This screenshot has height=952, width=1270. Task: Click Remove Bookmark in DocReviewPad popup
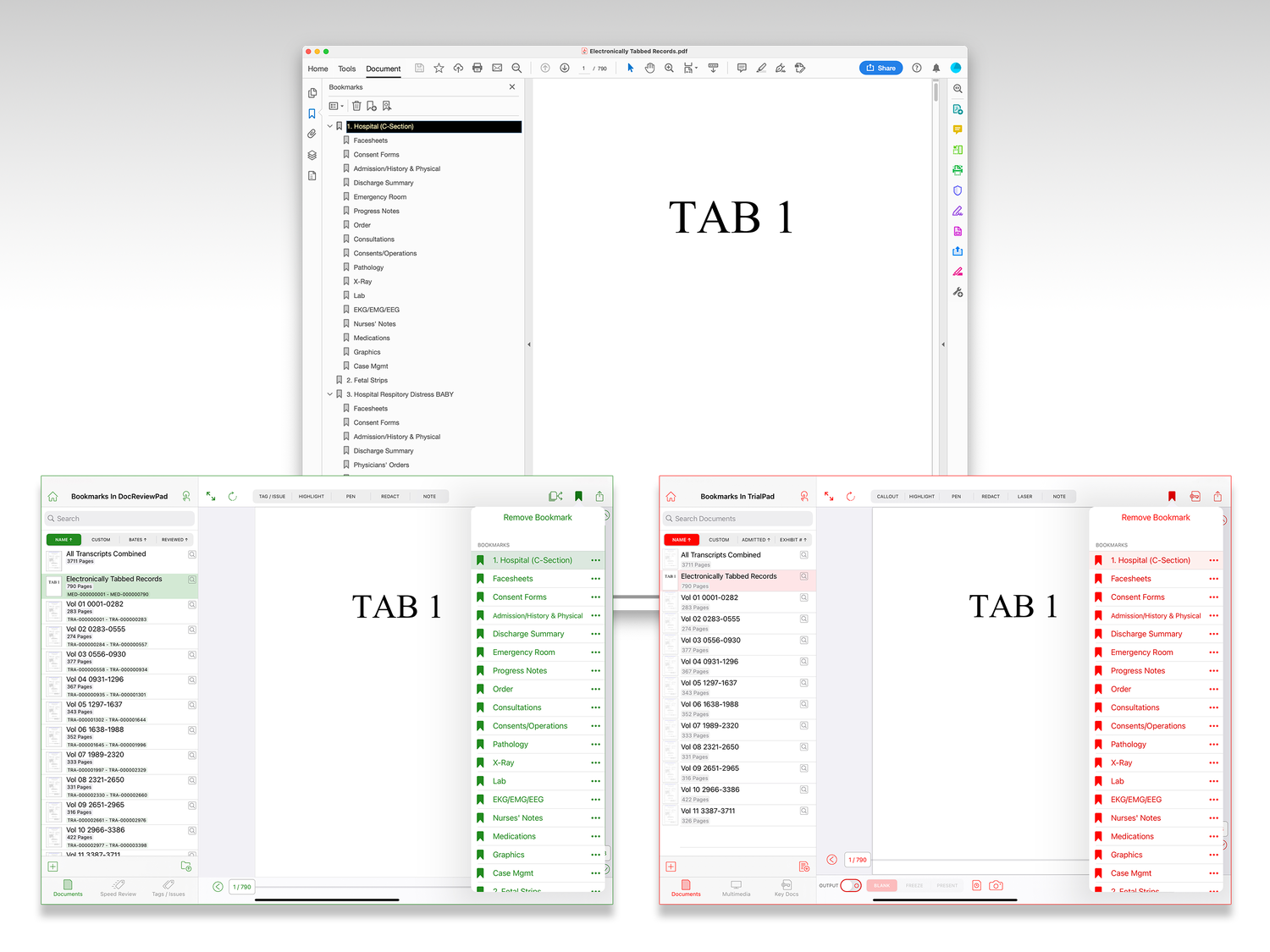click(538, 517)
